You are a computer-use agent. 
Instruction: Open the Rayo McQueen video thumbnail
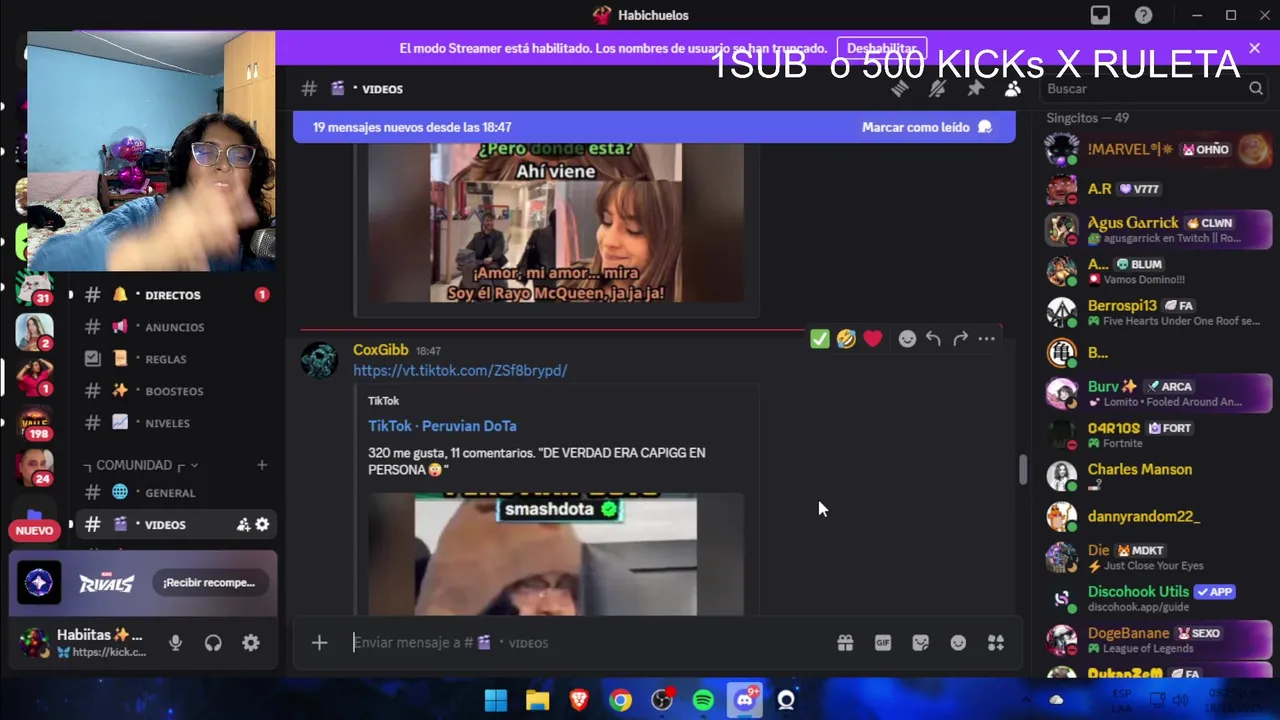pyautogui.click(x=556, y=222)
